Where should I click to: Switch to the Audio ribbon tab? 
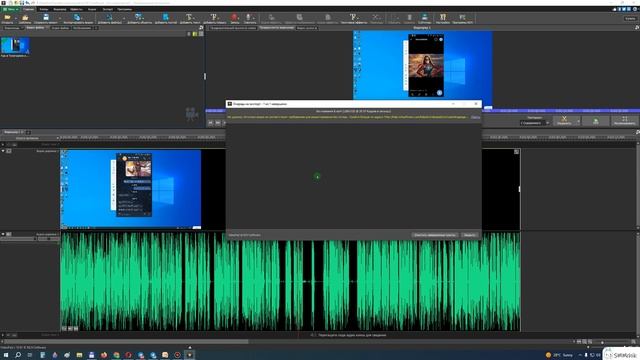92,9
